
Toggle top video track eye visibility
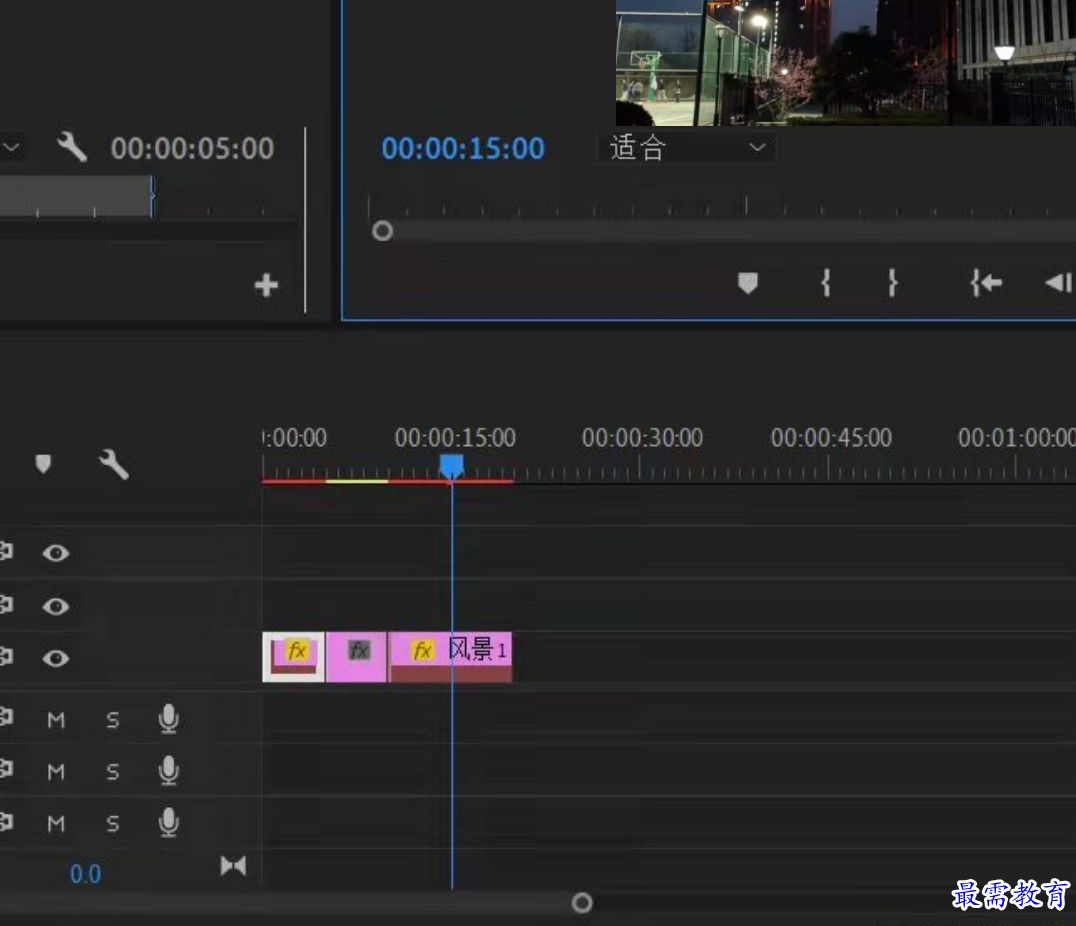coord(56,553)
